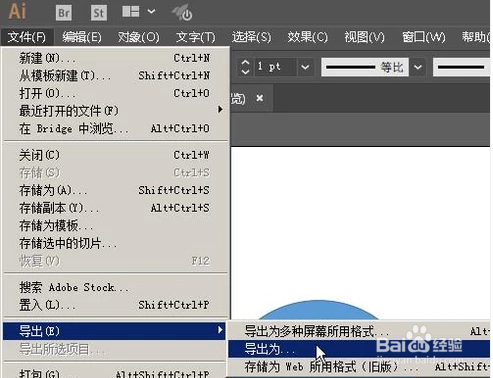Click the 1 pt stroke weight field
The height and width of the screenshot is (378, 493).
275,67
